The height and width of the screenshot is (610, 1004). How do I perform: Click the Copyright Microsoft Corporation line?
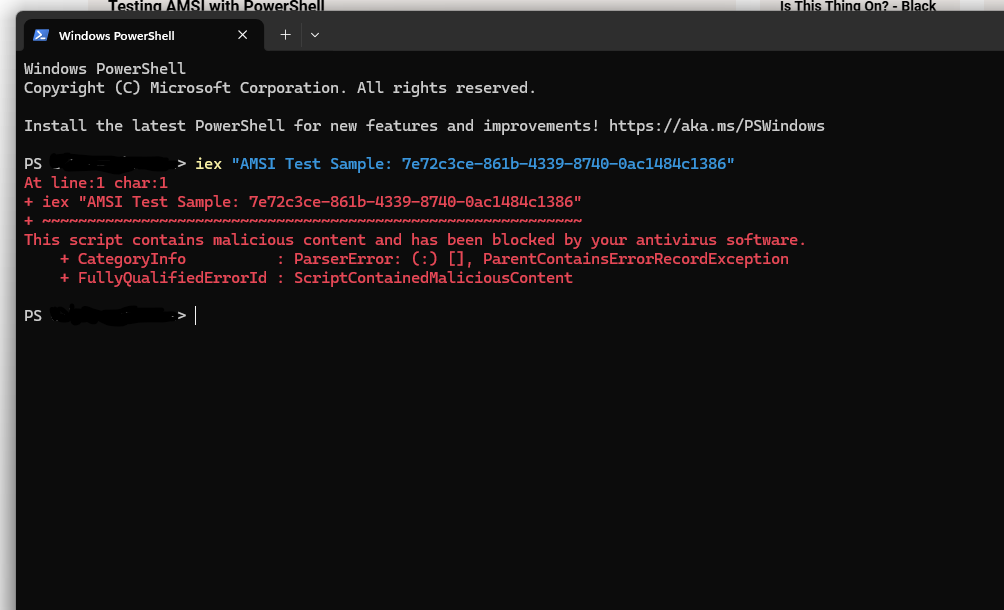pyautogui.click(x=280, y=88)
